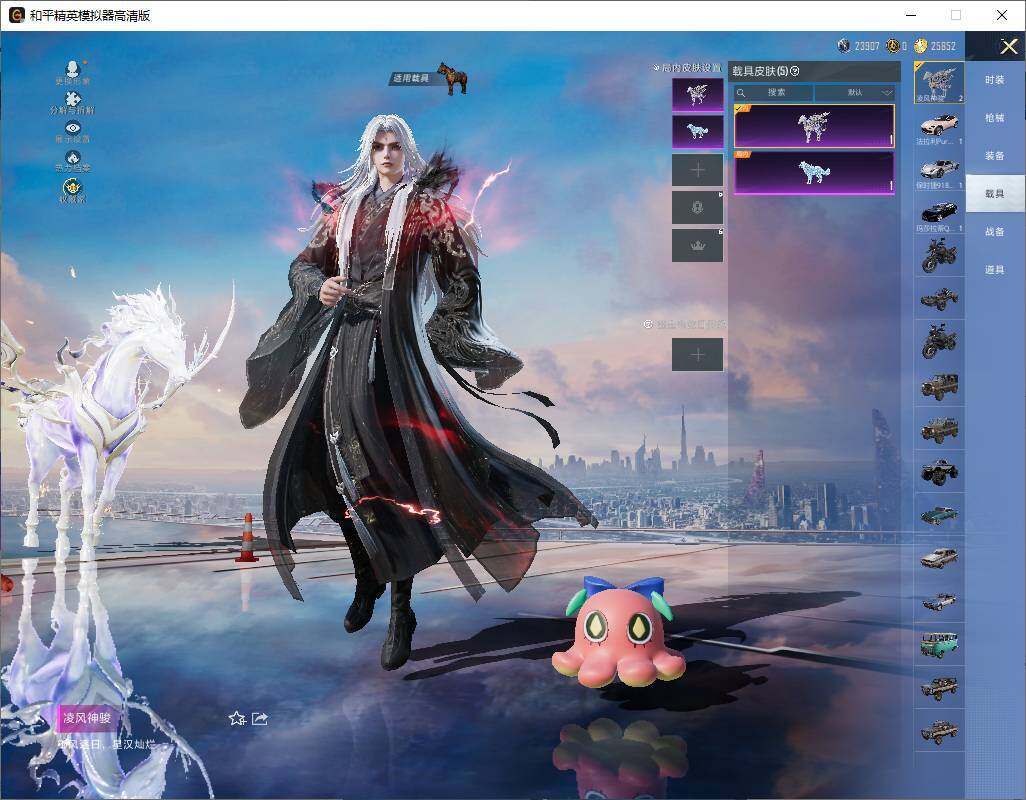Click the pink octopus pet
Screen dimensions: 1026x800
pos(619,632)
